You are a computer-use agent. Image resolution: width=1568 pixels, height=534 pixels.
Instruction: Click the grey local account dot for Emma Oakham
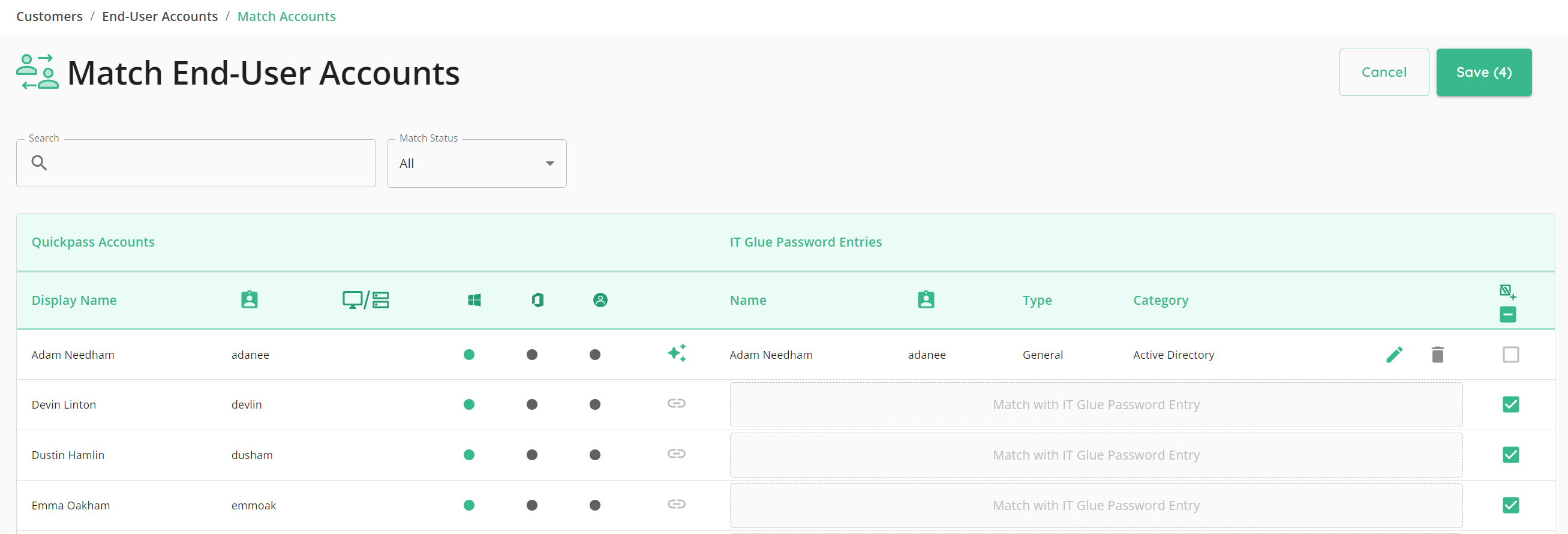(x=595, y=505)
